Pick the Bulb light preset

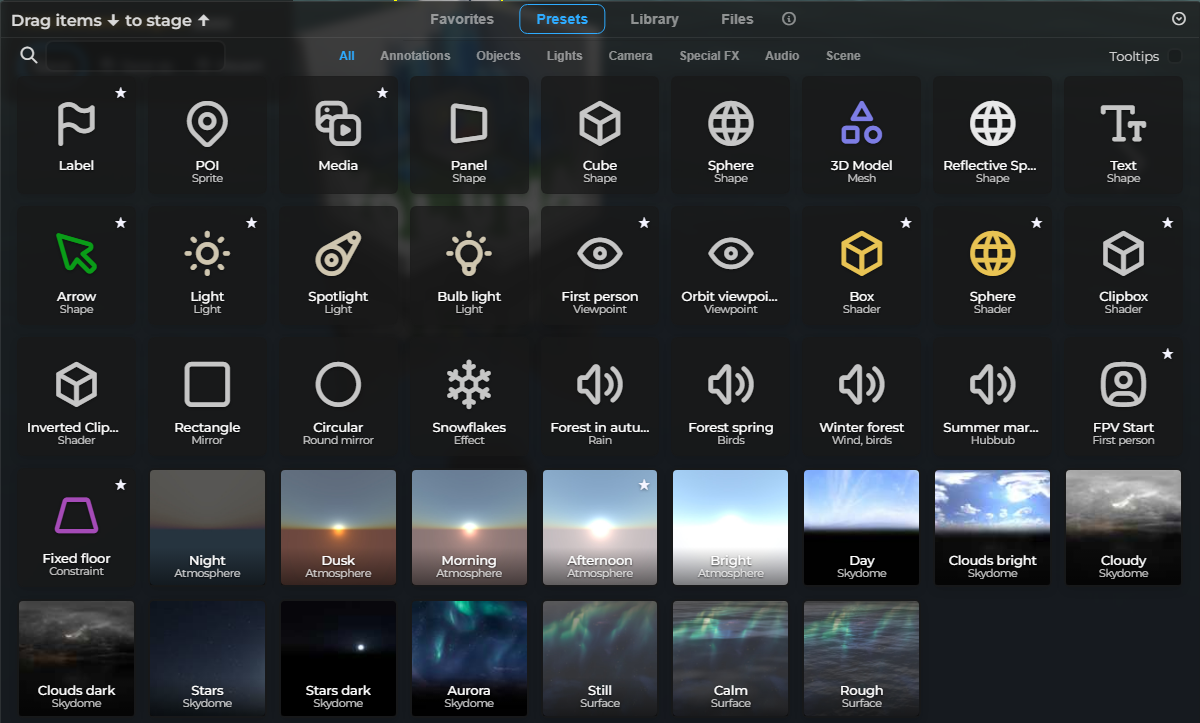[469, 266]
